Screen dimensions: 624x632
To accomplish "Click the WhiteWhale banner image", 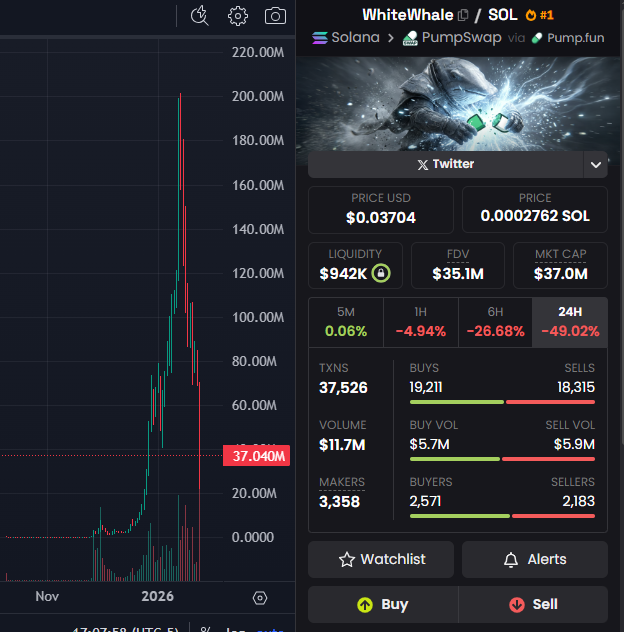I will [x=458, y=104].
